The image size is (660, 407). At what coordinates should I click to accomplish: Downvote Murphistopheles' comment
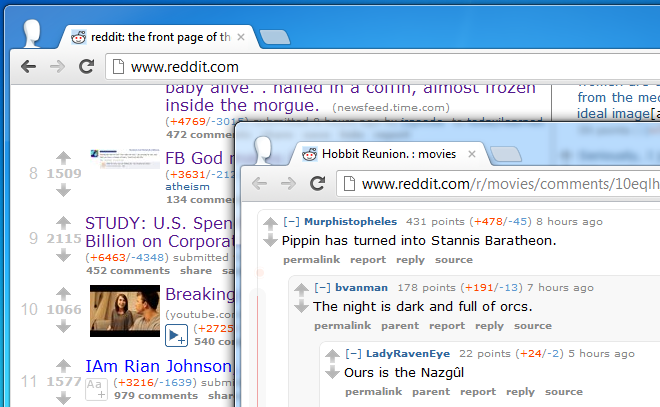tap(270, 240)
